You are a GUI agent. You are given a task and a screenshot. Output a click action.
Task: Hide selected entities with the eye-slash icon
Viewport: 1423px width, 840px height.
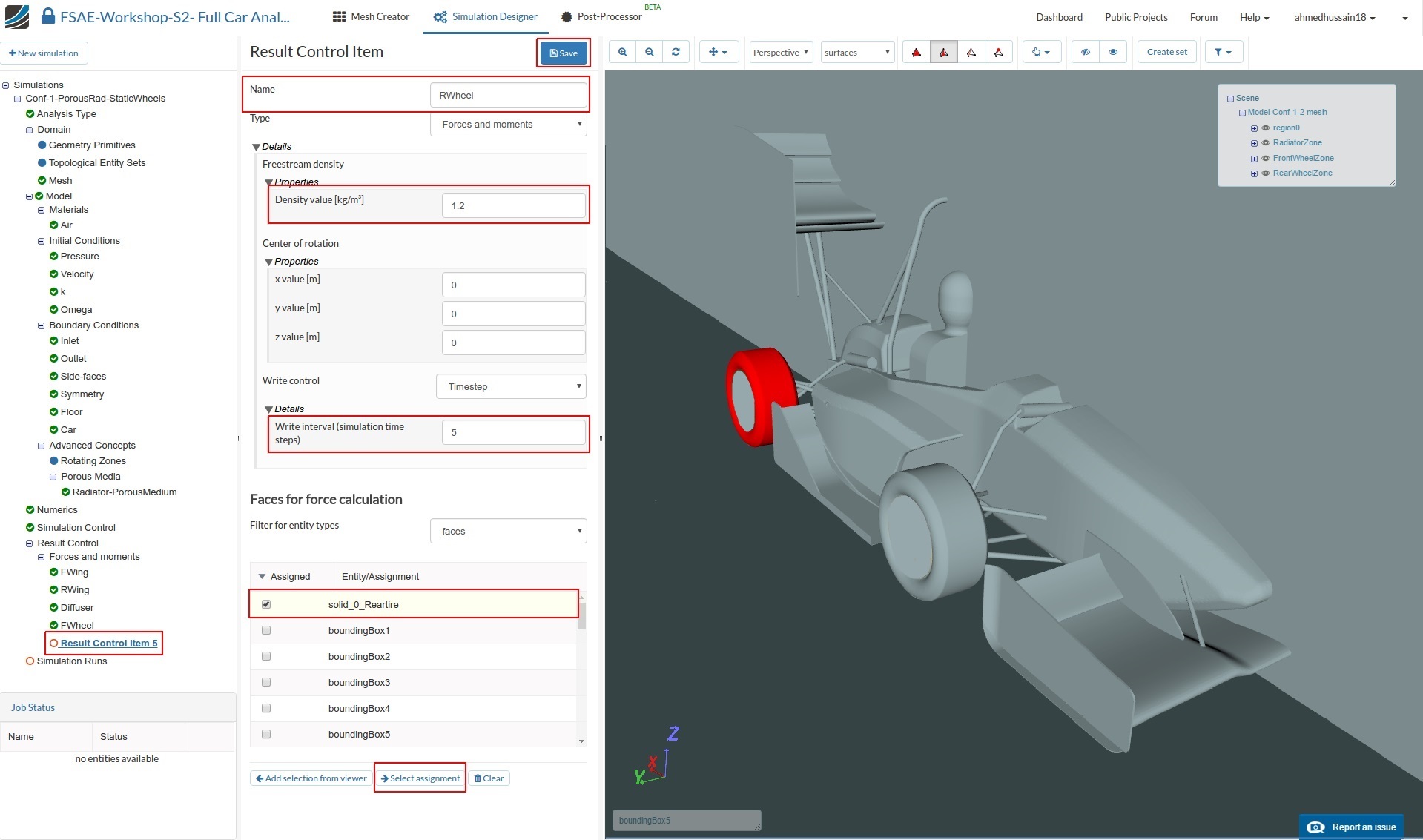tap(1085, 52)
